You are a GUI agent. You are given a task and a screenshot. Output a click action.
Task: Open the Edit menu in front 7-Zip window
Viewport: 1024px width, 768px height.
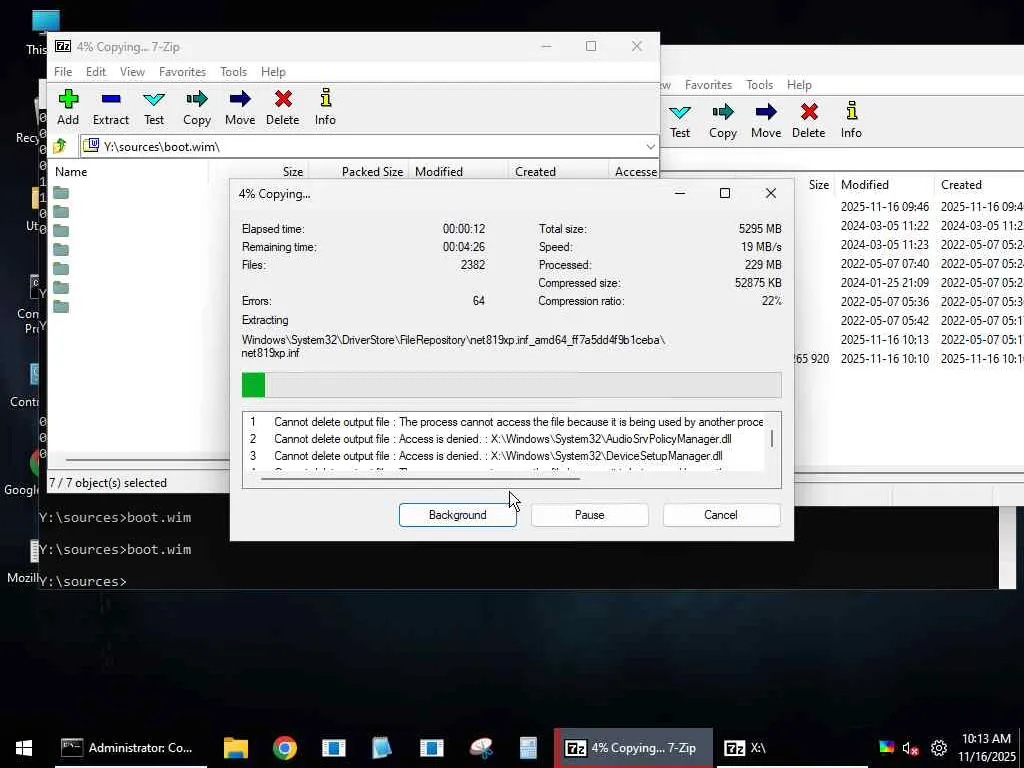96,72
